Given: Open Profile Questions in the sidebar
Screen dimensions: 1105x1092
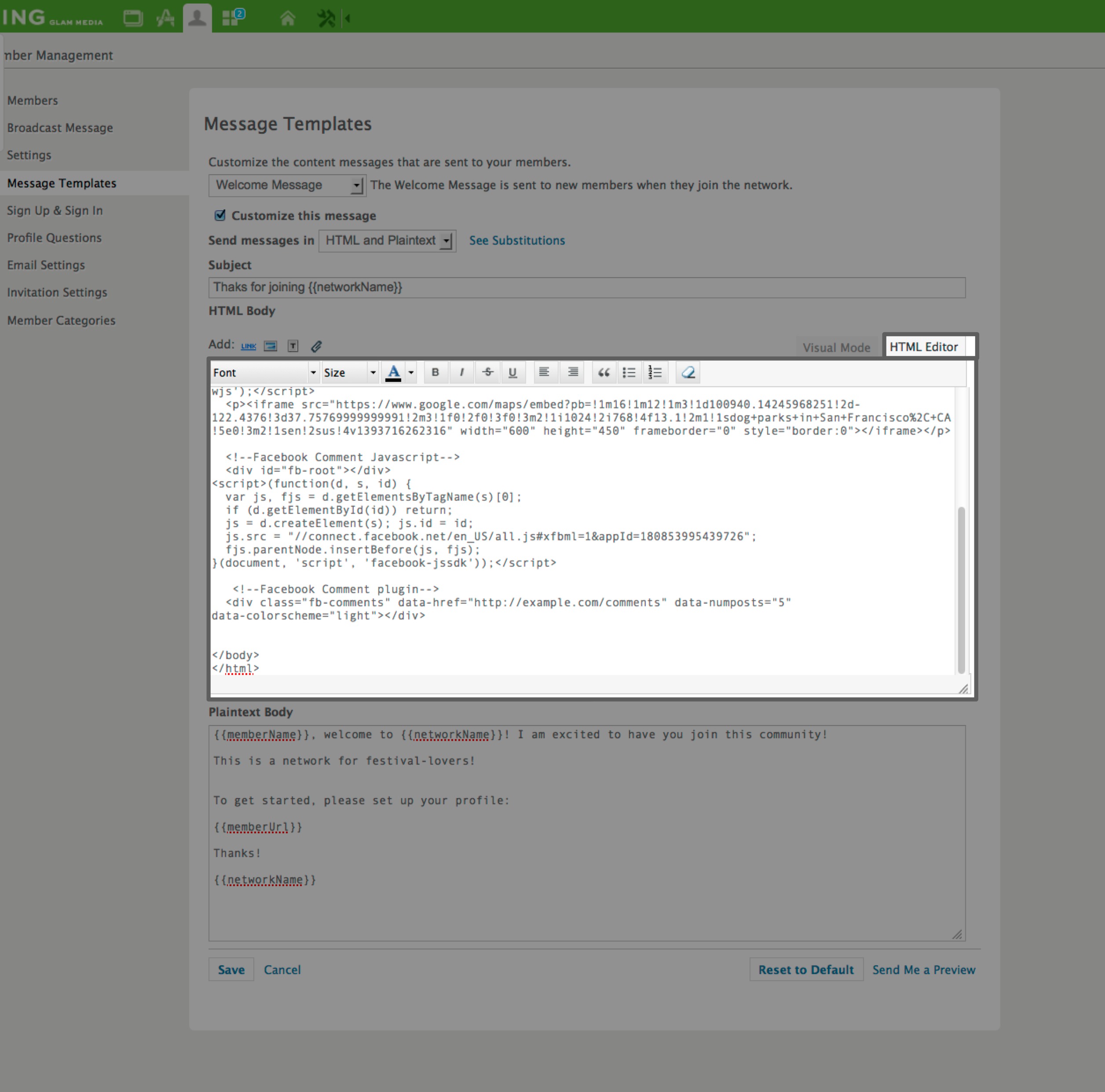Looking at the screenshot, I should pos(55,238).
